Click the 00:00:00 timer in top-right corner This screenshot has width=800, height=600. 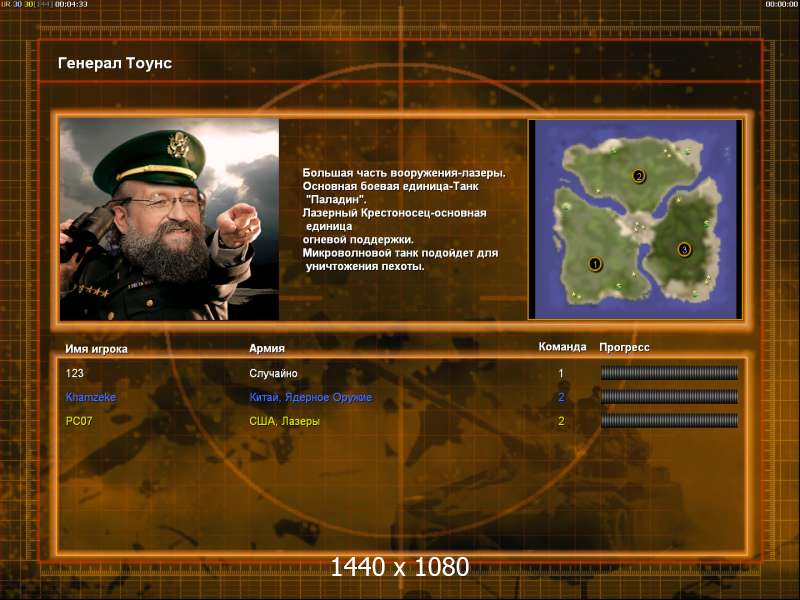point(781,4)
